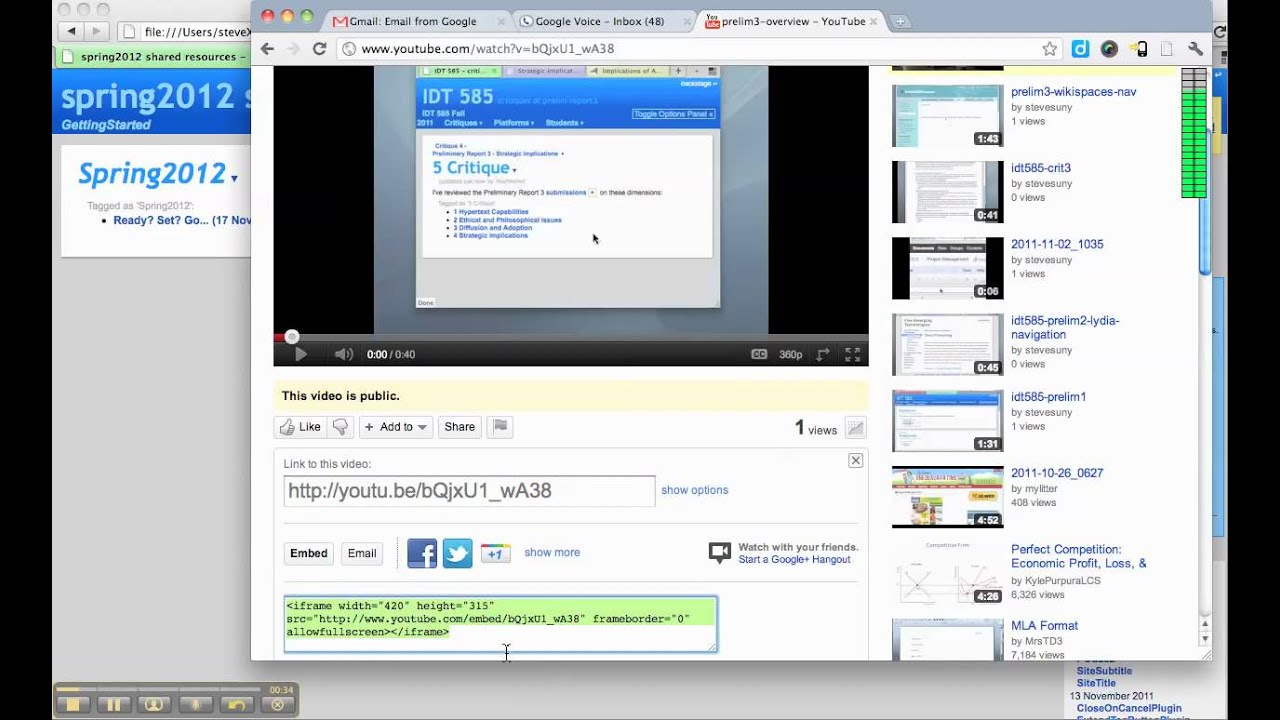Screen dimensions: 1280x720
Task: Toggle the expanded player size icon
Action: [823, 354]
